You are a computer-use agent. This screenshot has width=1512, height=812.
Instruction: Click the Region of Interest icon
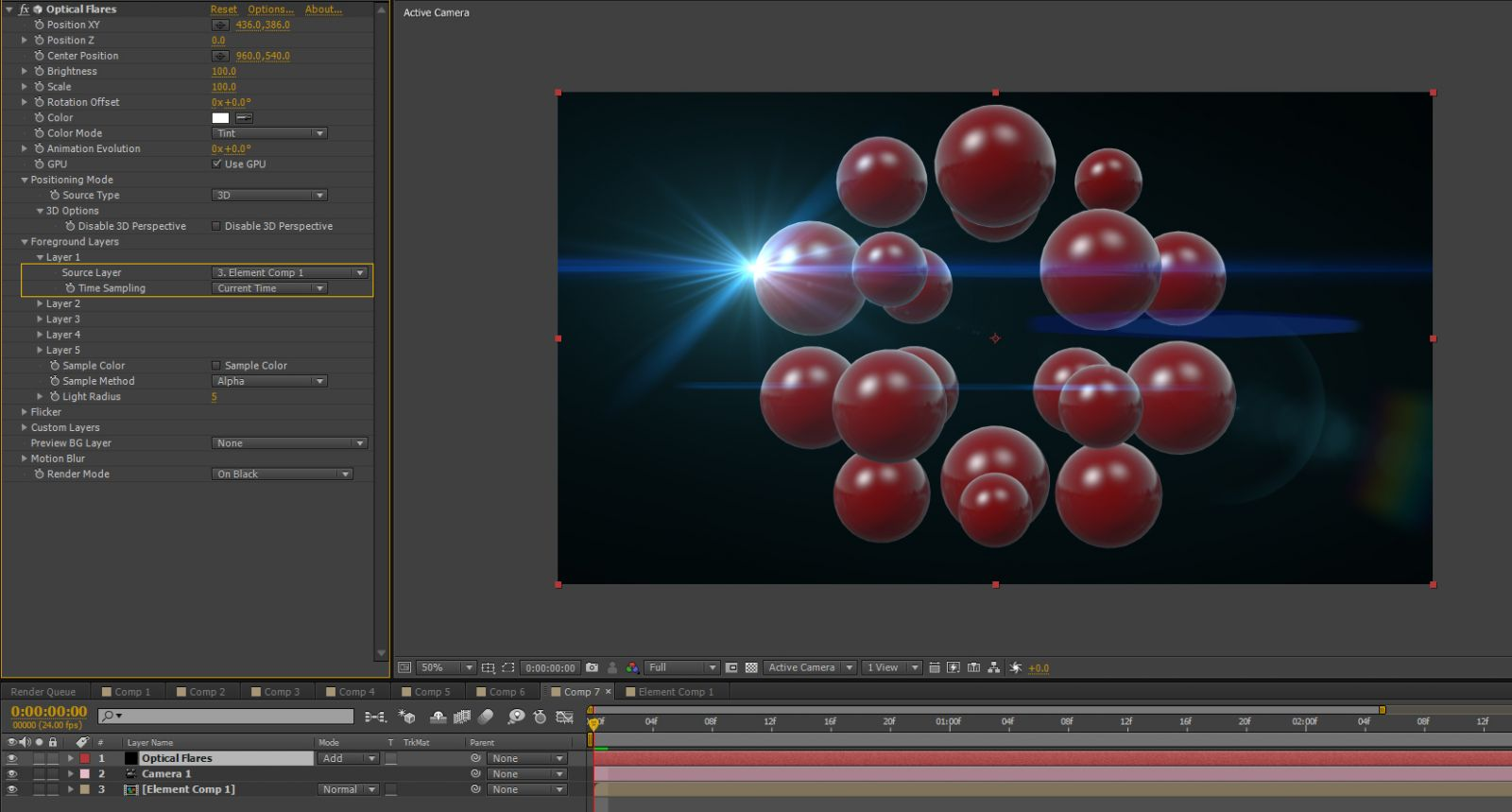point(731,667)
